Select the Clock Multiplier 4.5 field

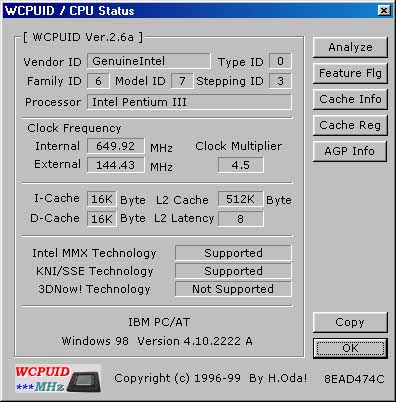240,165
